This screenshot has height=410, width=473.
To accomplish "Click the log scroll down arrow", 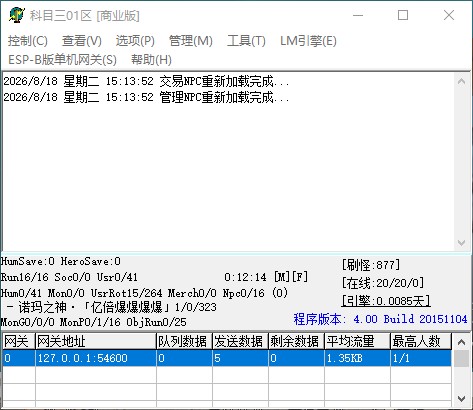I will (x=462, y=243).
